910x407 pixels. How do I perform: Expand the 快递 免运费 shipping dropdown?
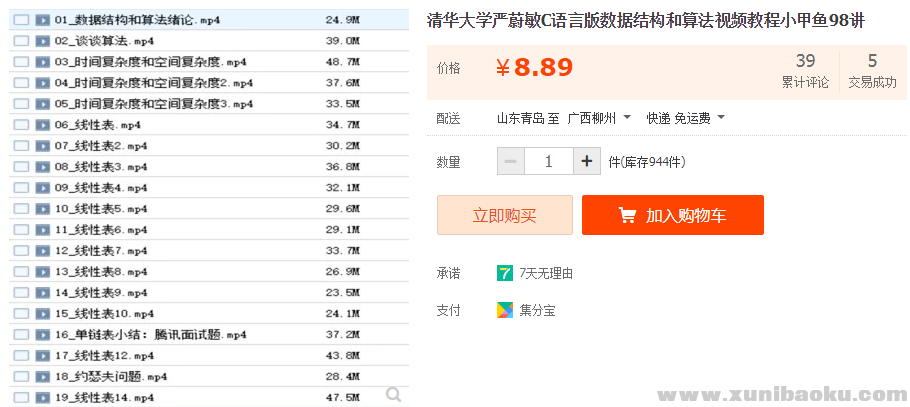click(685, 118)
